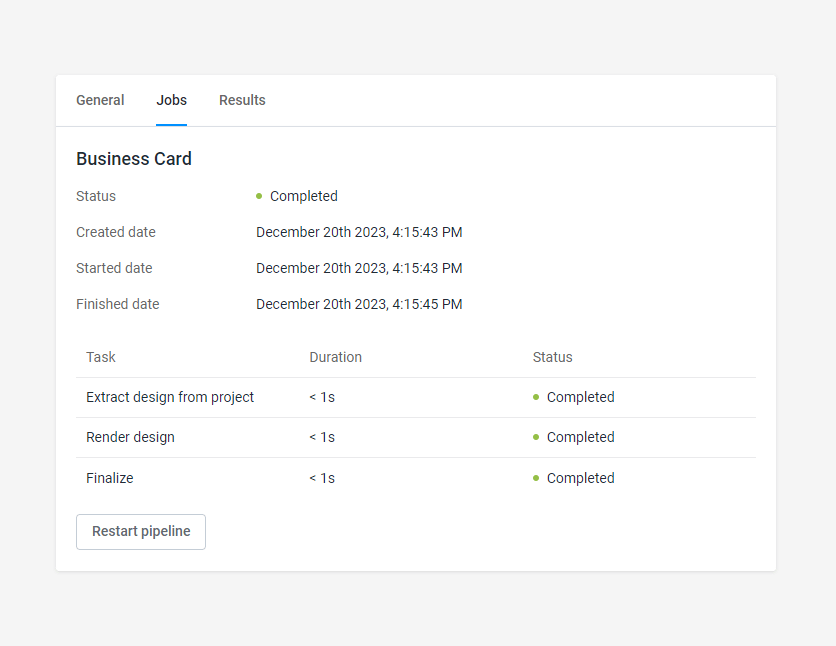Click the Restart pipeline button

click(x=141, y=531)
